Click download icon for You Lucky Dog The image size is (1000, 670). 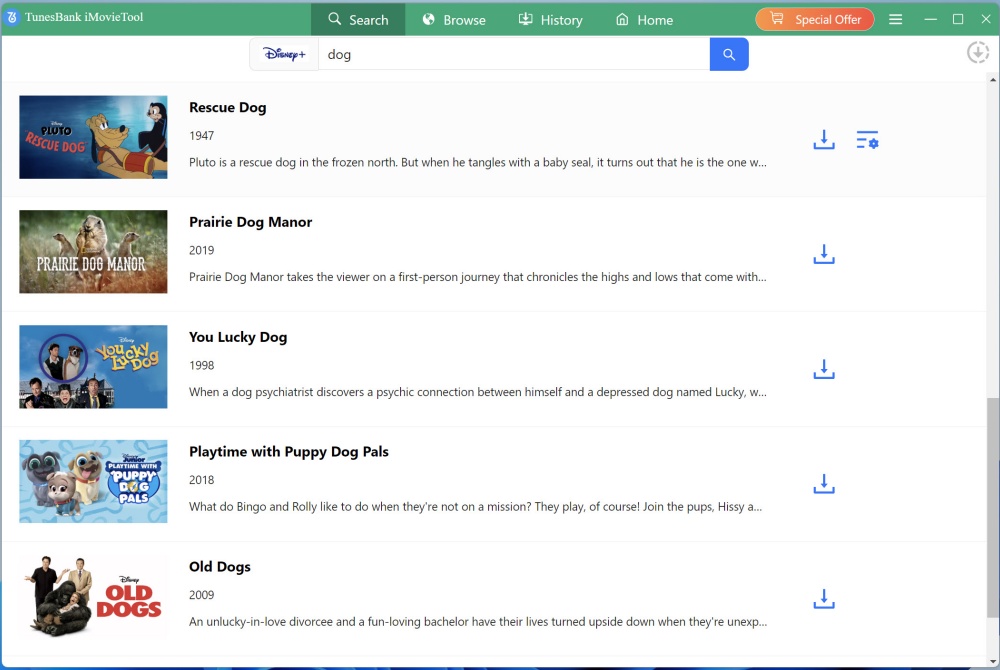(823, 370)
